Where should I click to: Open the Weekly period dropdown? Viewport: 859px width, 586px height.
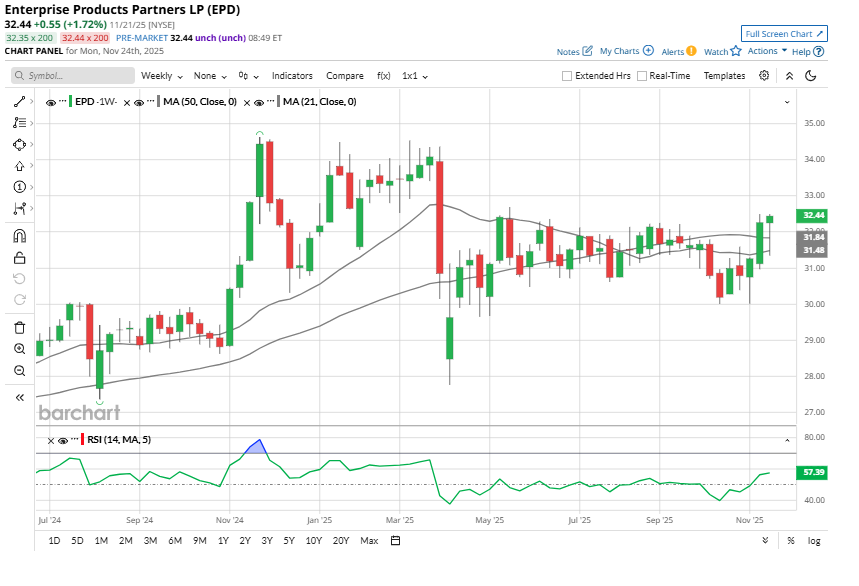162,76
